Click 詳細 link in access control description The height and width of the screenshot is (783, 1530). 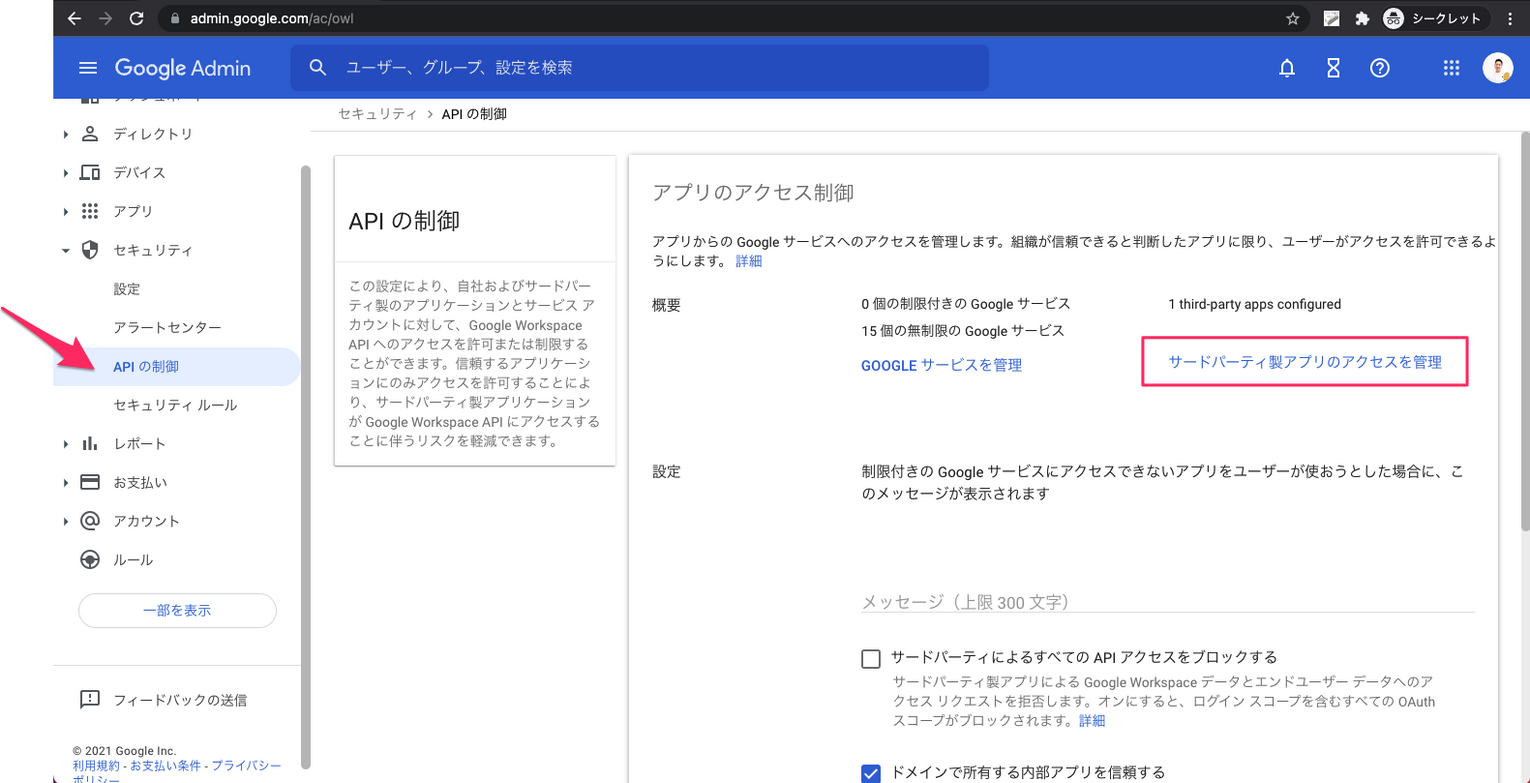coord(748,261)
